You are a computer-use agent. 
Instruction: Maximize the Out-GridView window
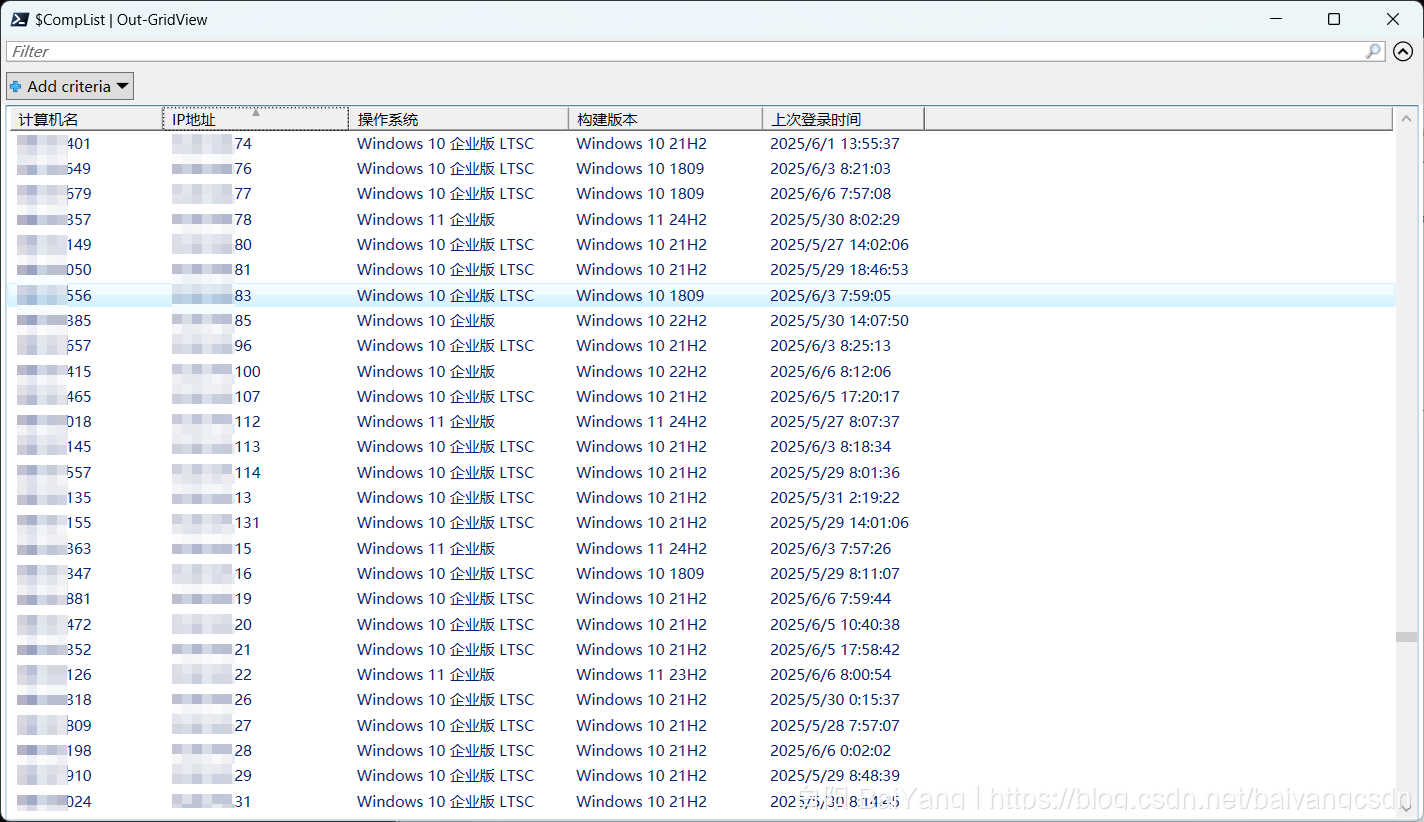1334,19
